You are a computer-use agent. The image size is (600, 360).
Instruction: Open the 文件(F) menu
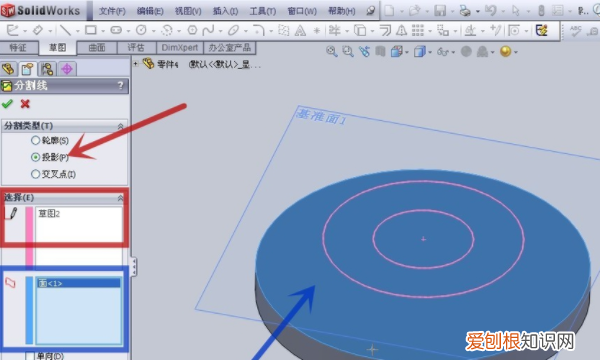112,11
